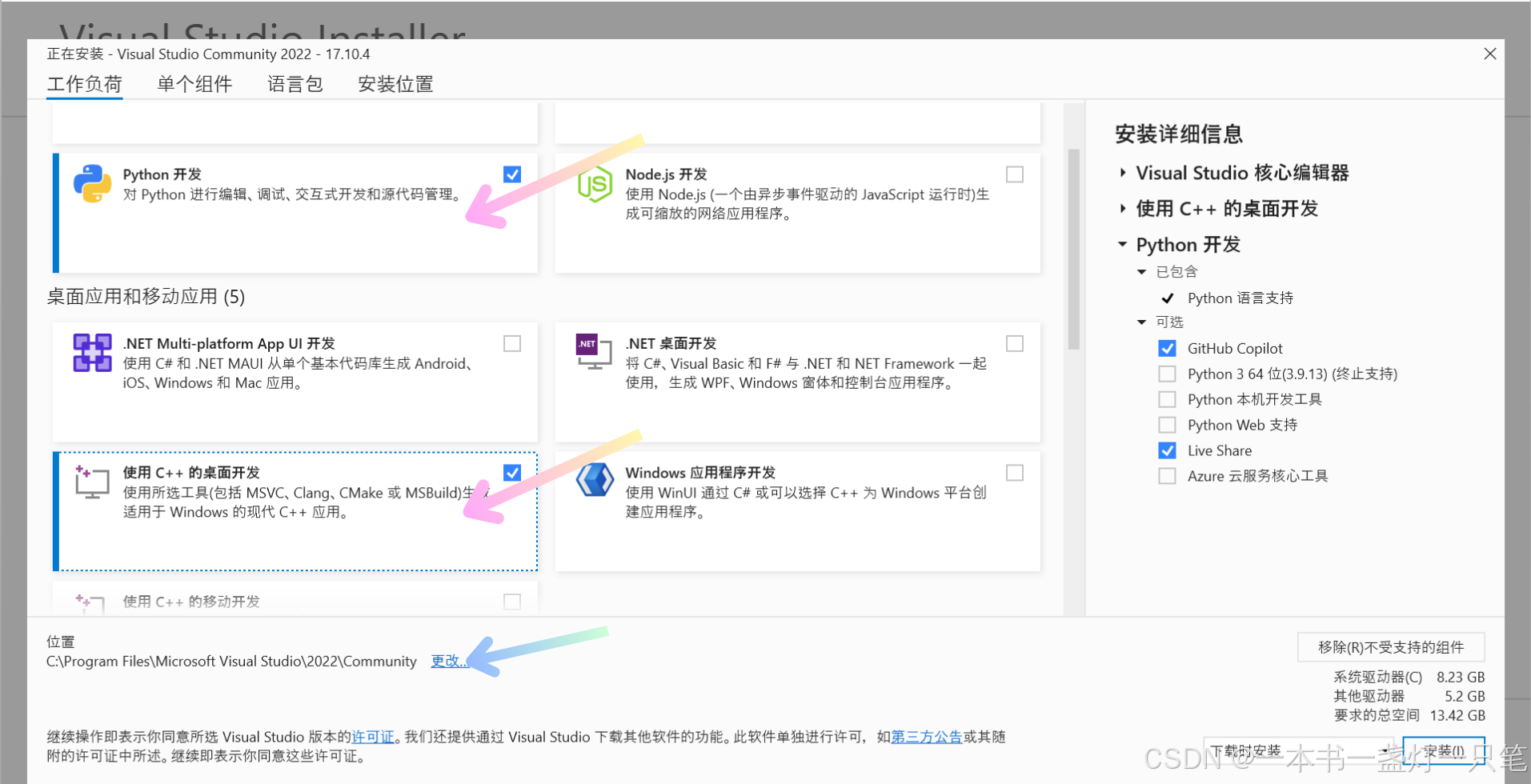Select the Python 开发 workload card title
Screen dimensions: 1531x784
point(162,174)
